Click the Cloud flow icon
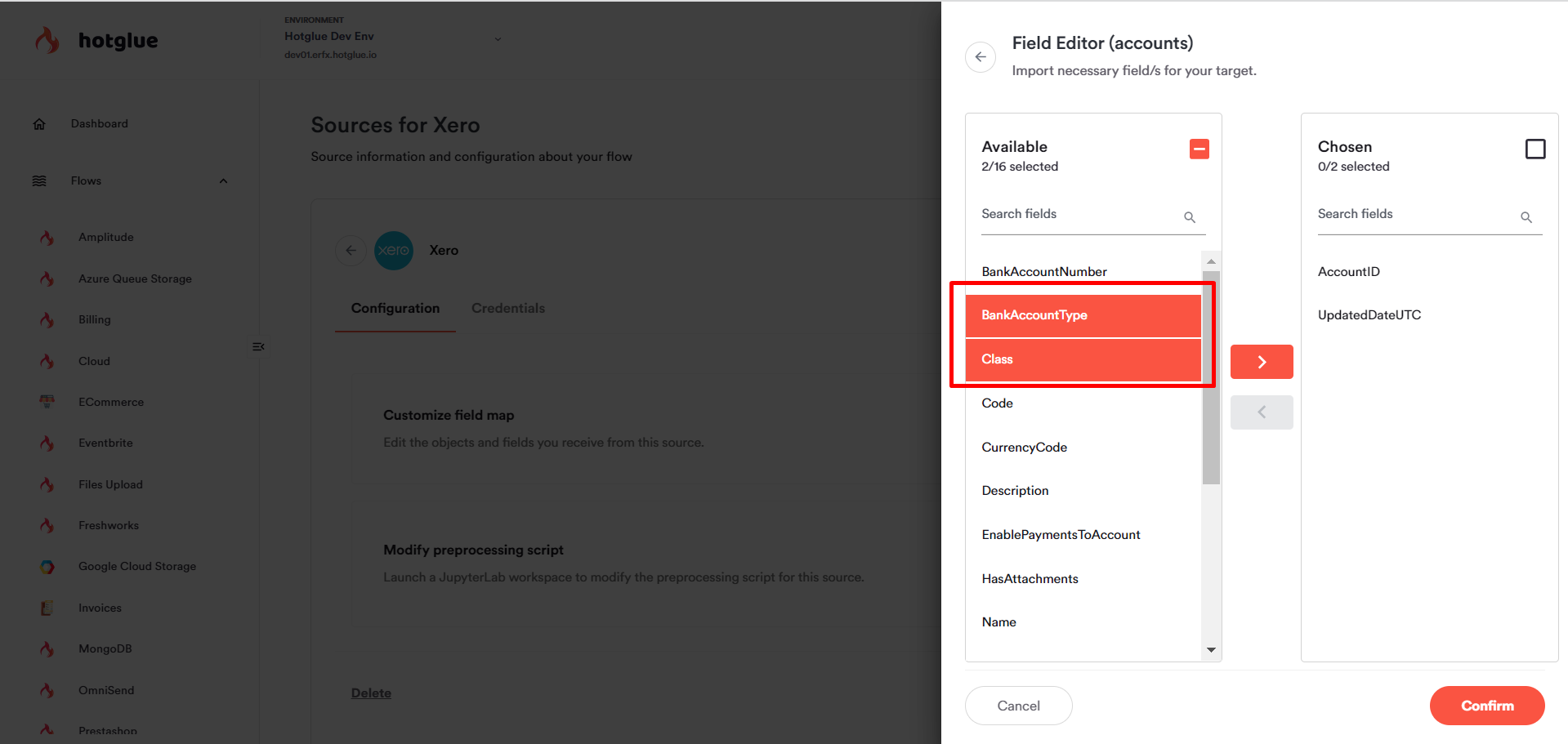Viewport: 1568px width, 744px height. (x=47, y=361)
